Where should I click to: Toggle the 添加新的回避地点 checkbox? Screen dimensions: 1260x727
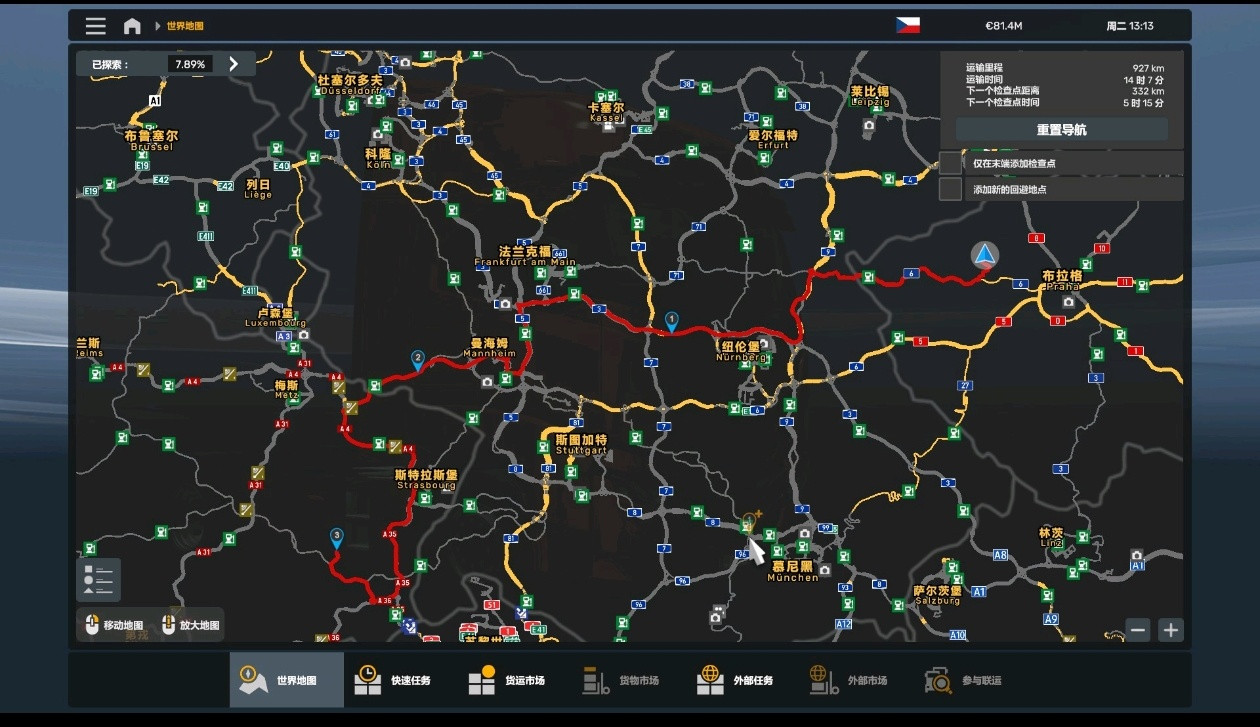(950, 189)
